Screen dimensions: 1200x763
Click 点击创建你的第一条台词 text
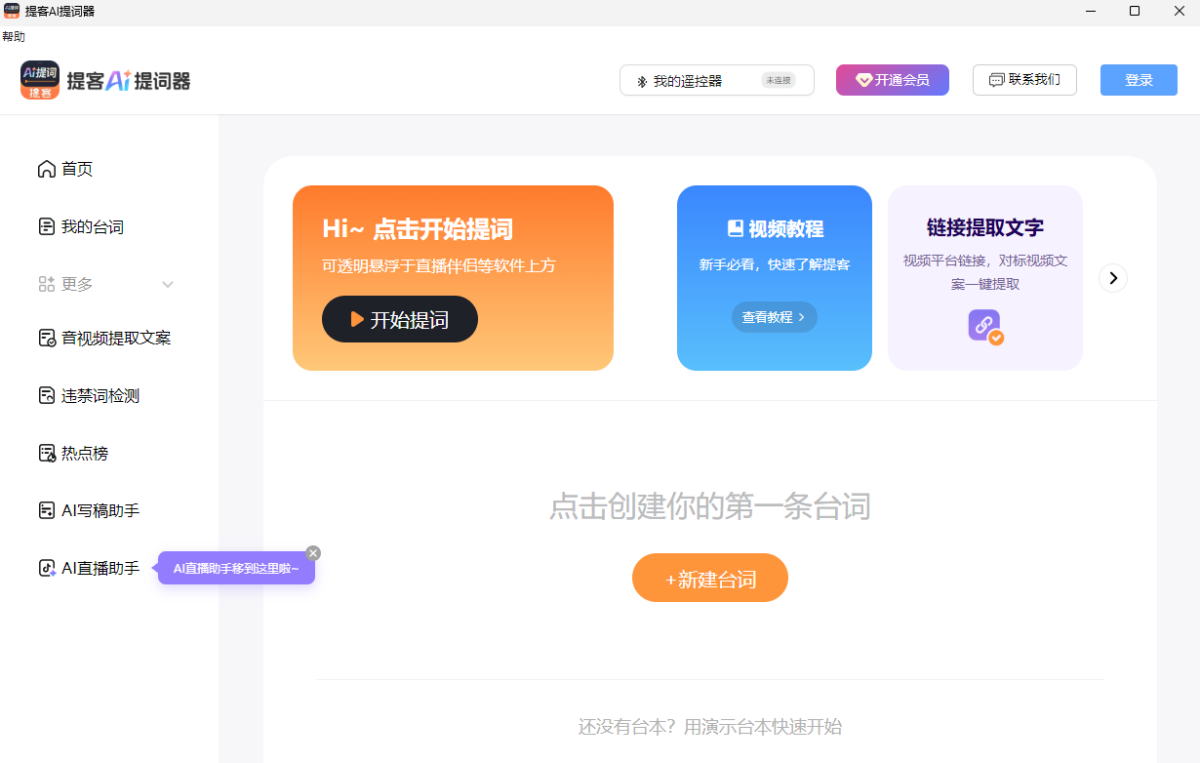tap(710, 506)
